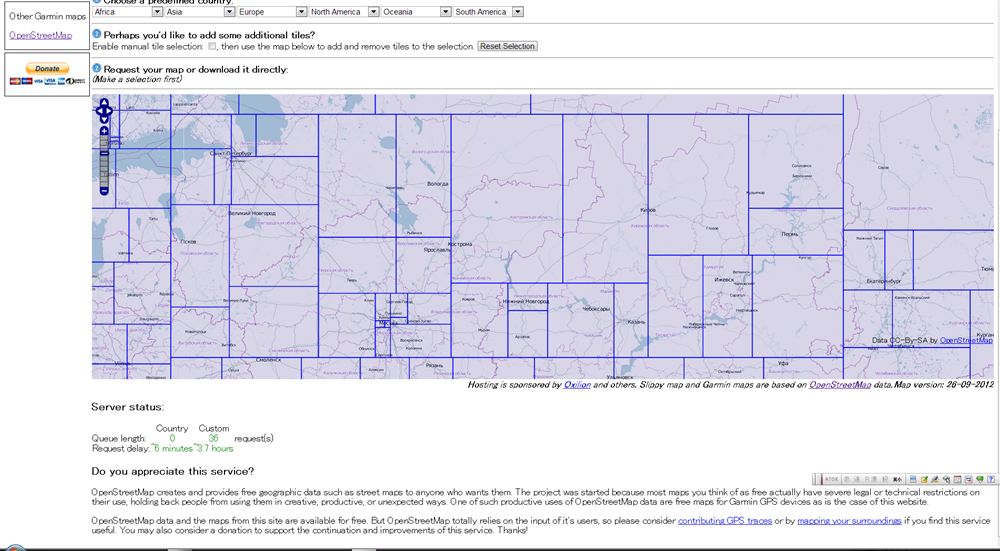This screenshot has width=1000, height=551.
Task: Open the North America country dropdown
Action: [x=344, y=11]
